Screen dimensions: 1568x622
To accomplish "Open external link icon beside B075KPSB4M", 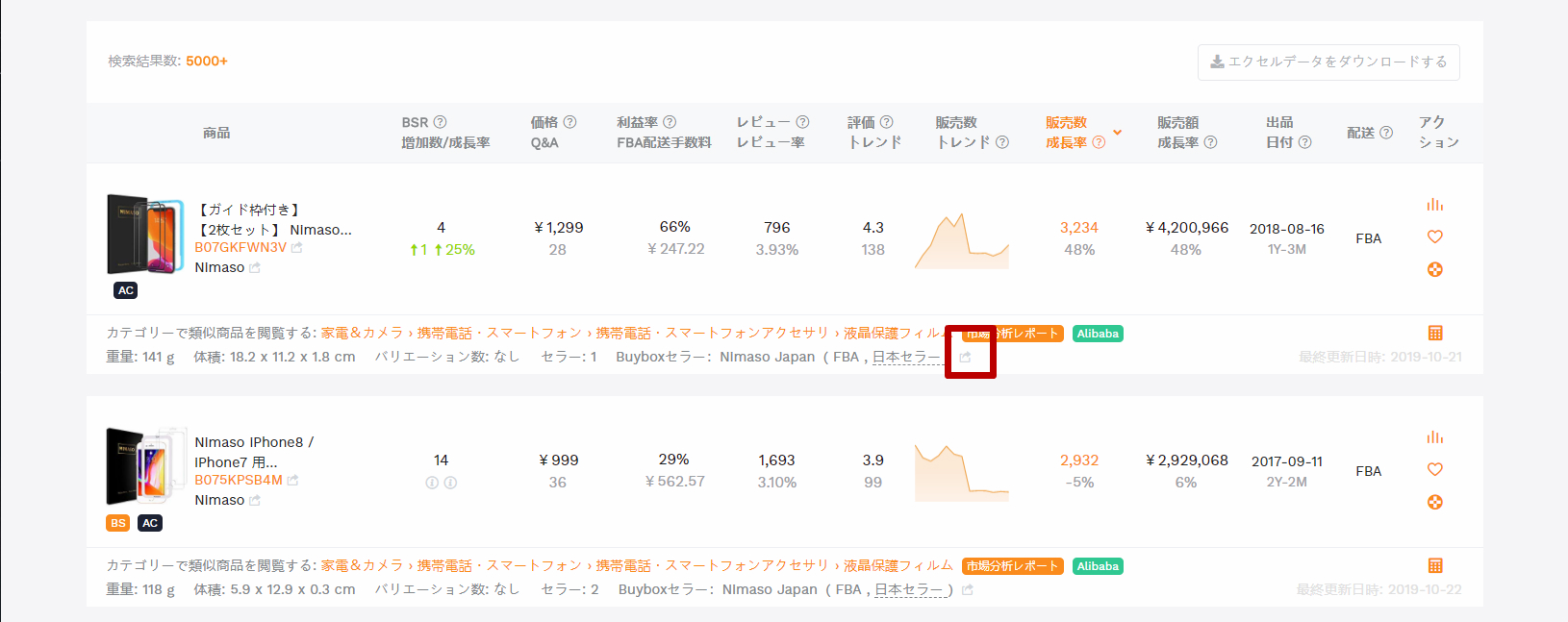I will point(292,480).
